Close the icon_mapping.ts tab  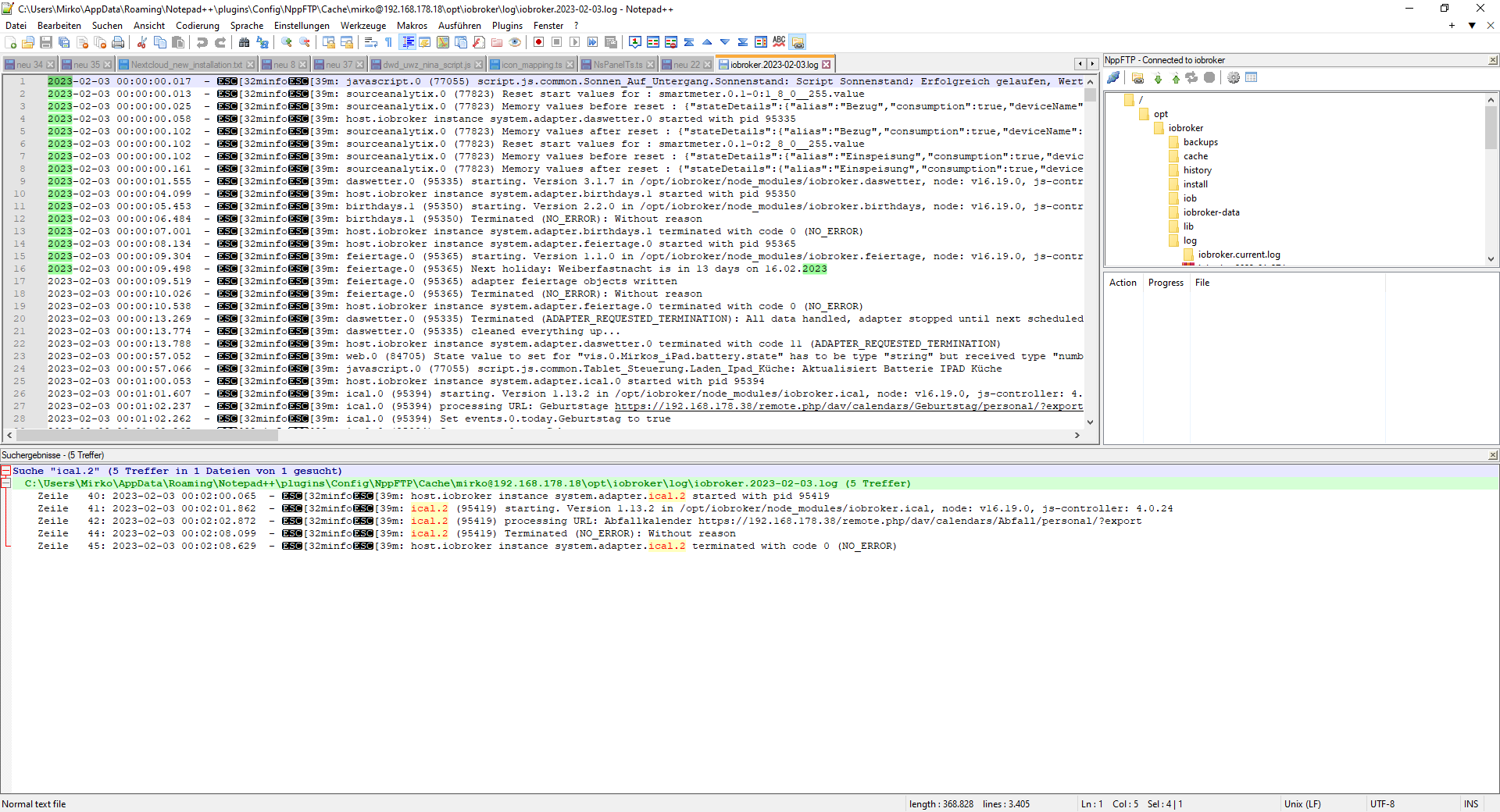point(570,65)
